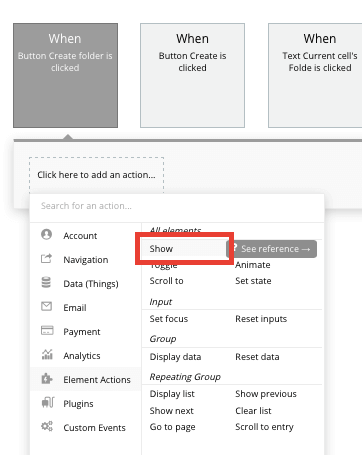Open the Navigation action category
Viewport: 362px width, 455px height.
pyautogui.click(x=86, y=260)
